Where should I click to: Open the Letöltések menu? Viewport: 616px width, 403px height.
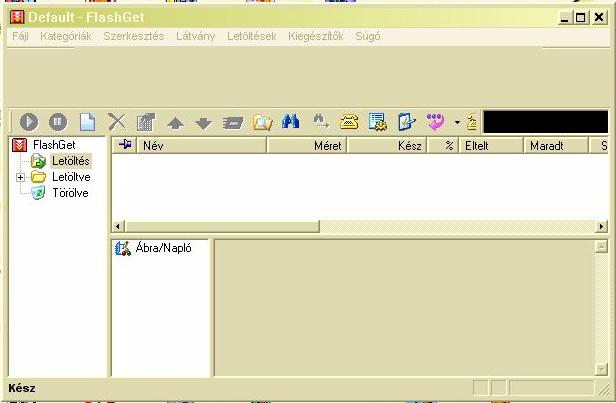pos(251,36)
